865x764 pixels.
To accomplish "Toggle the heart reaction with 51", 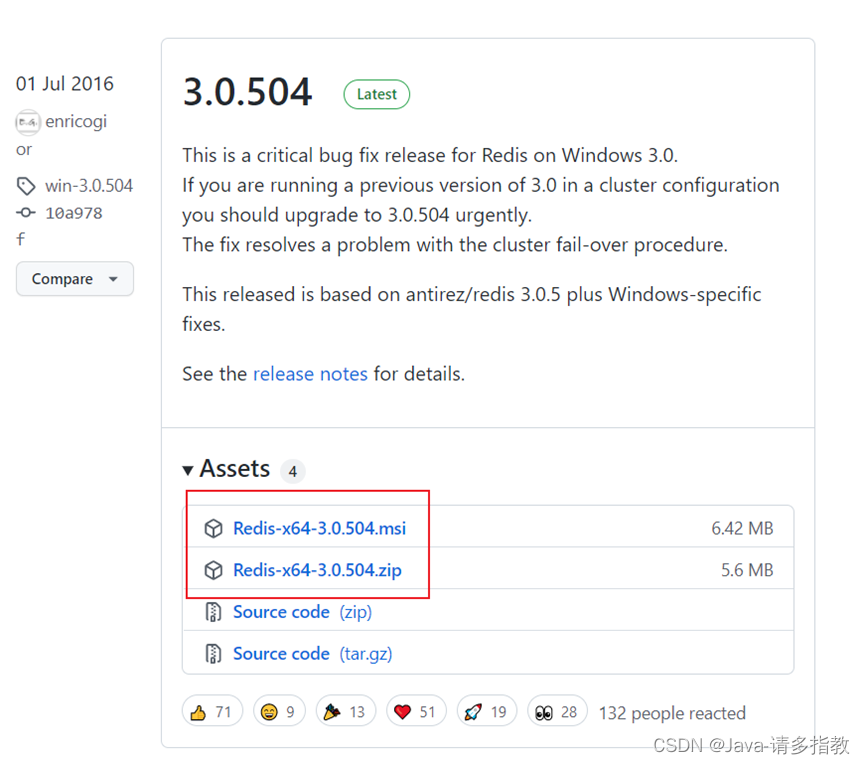I will point(414,712).
